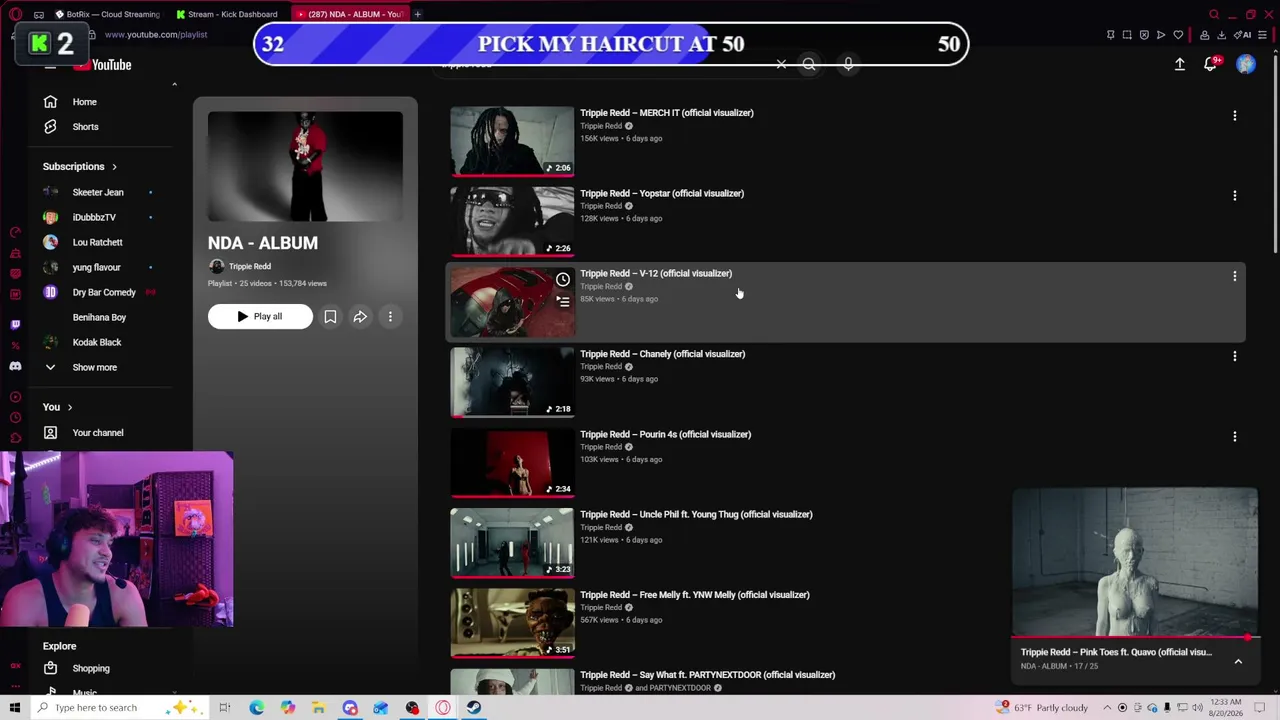Add V-12 video to Watch Later
Image resolution: width=1280 pixels, height=720 pixels.
tap(563, 280)
